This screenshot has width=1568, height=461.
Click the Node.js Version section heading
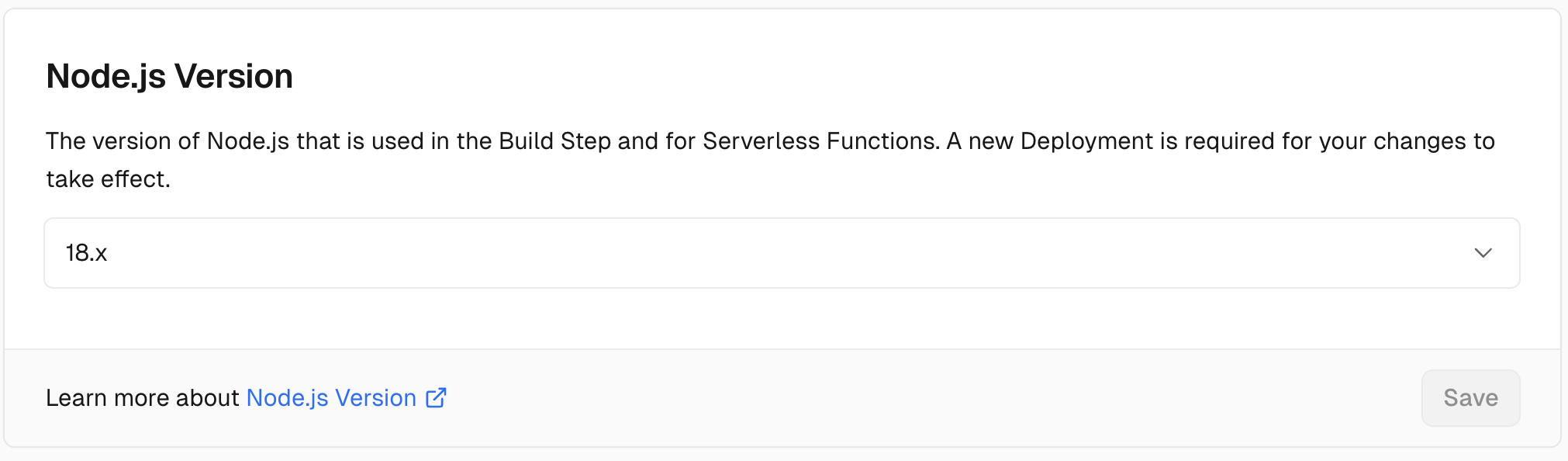pyautogui.click(x=169, y=76)
